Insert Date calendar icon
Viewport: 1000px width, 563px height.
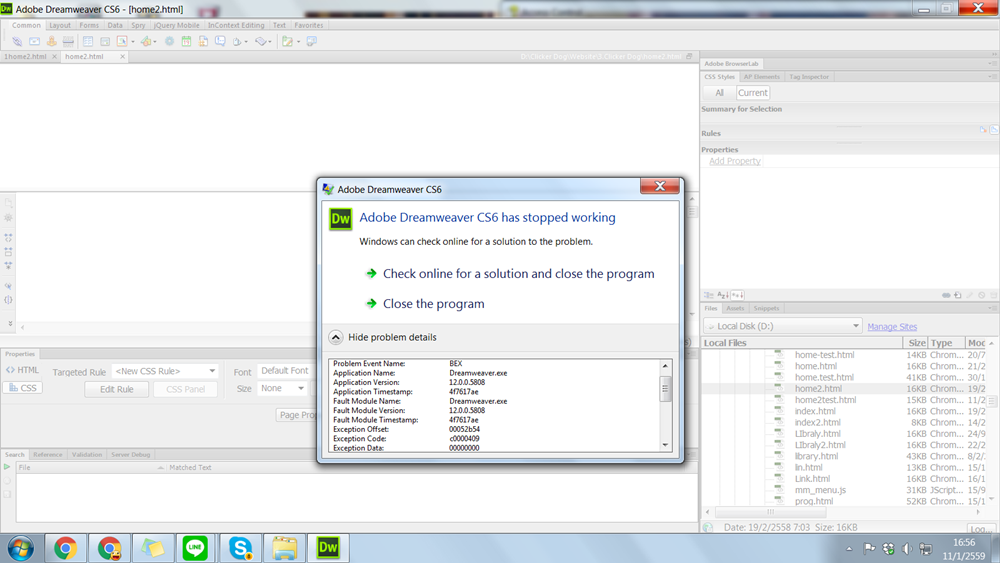coord(186,41)
